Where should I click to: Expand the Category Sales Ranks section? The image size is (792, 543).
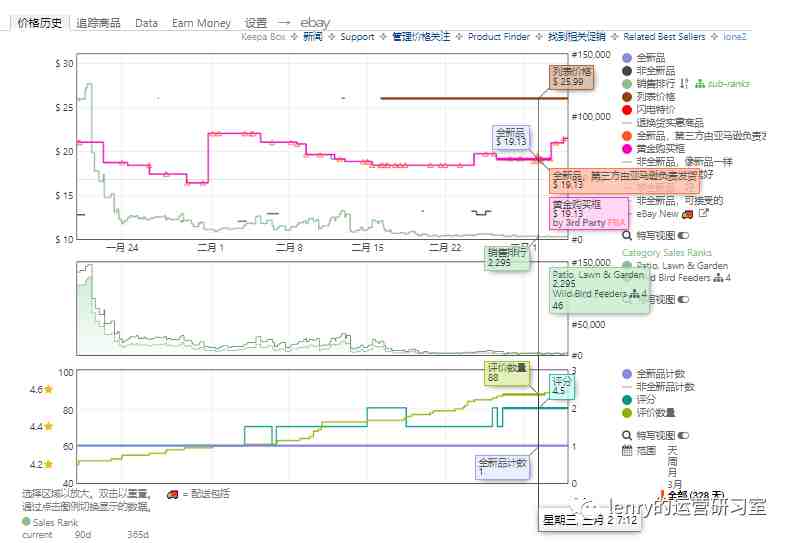[x=667, y=252]
